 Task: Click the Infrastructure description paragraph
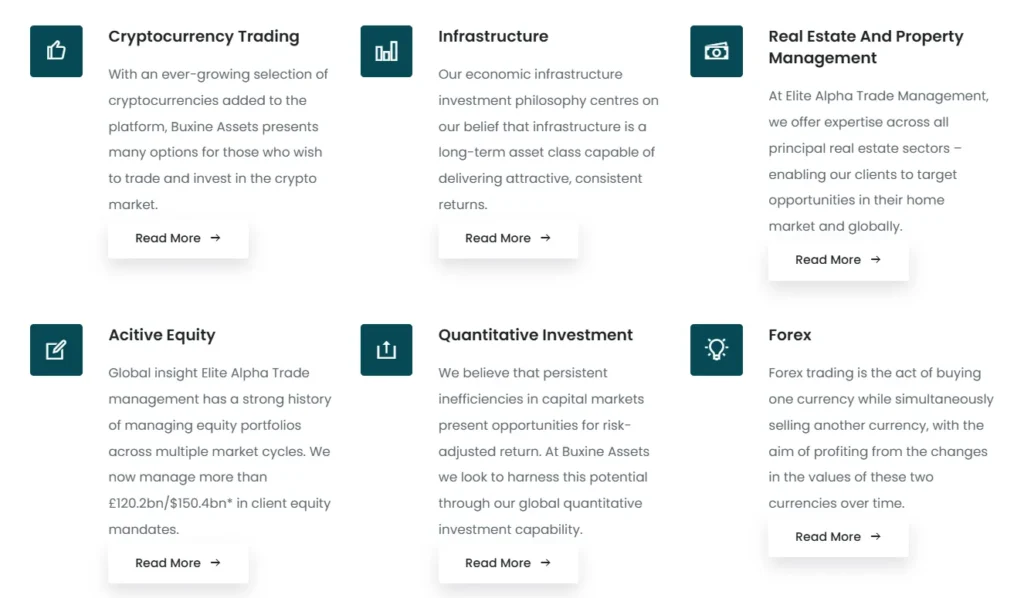coord(548,139)
